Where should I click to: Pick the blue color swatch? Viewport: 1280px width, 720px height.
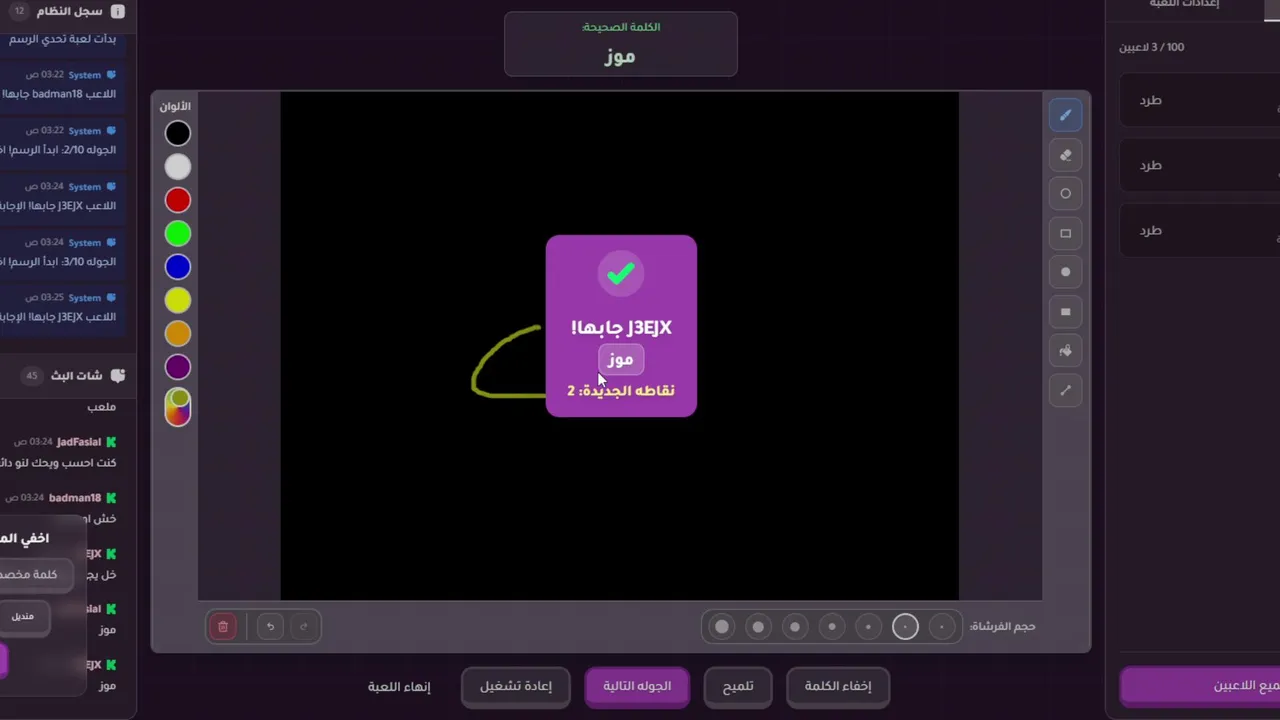tap(178, 267)
